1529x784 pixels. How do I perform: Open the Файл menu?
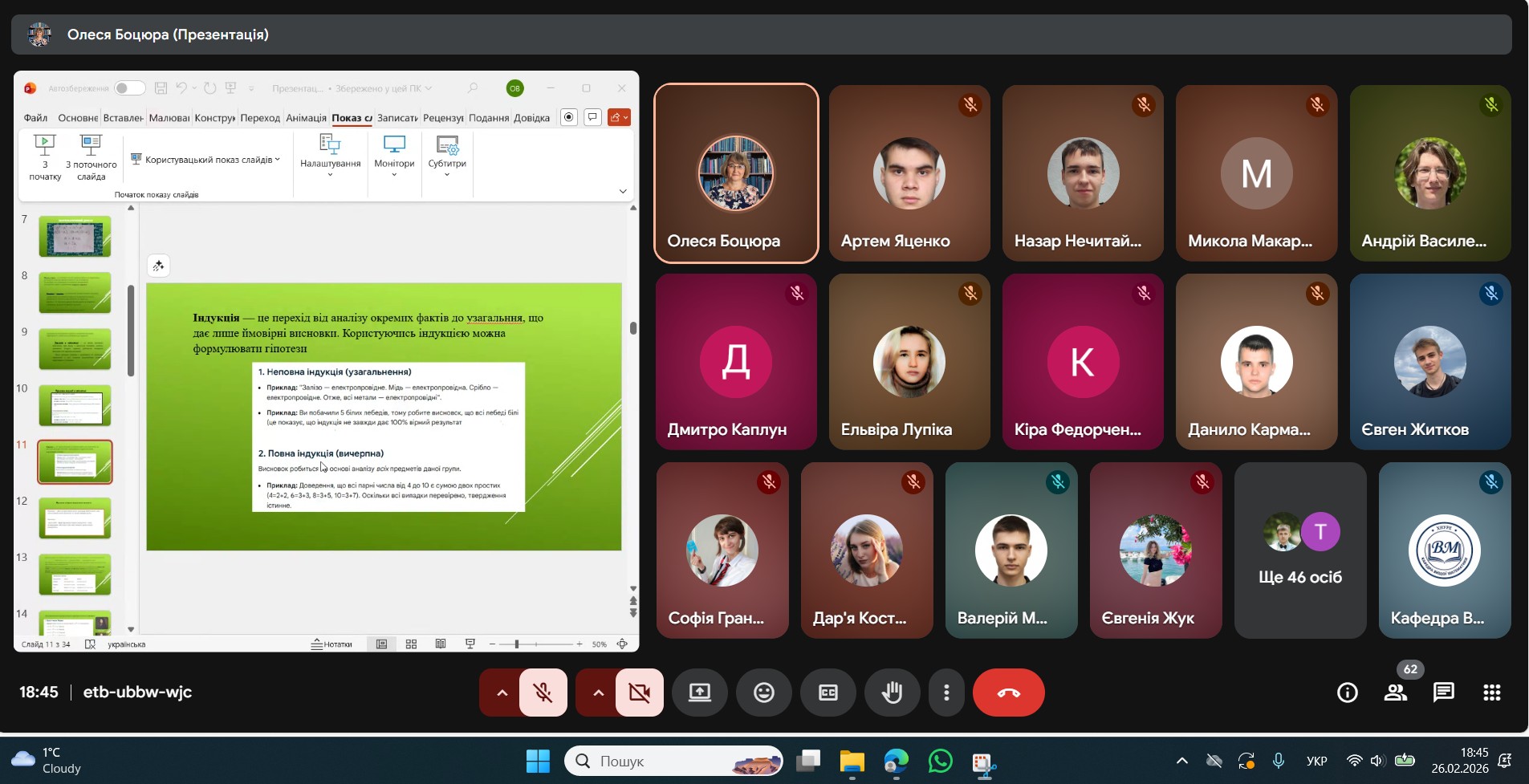pos(35,118)
